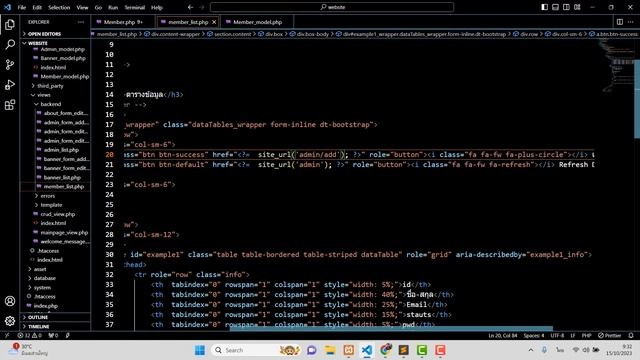Viewport: 640px width, 360px height.
Task: Open editor more actions ellipsis
Action: point(631,22)
